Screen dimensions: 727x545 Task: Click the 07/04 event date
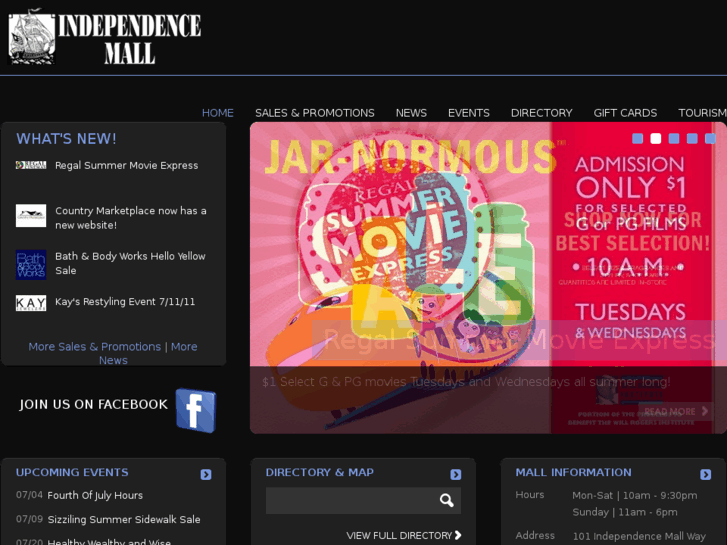(x=29, y=495)
